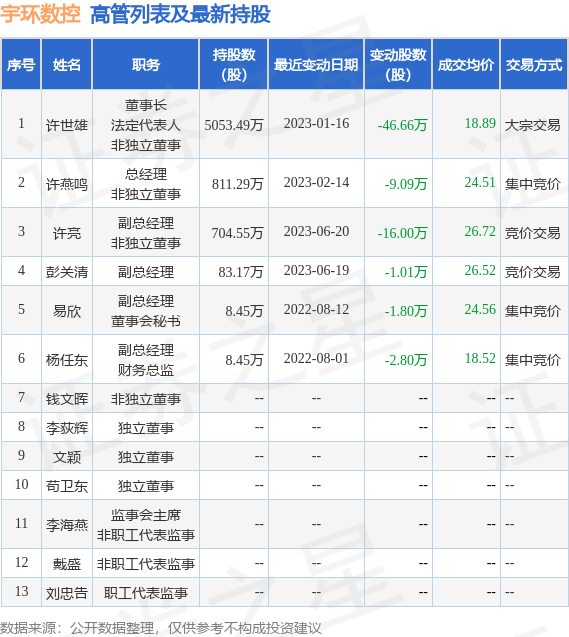Screen dimensions: 569x637
Task: Select the date 2023-02-14
Action: [316, 182]
